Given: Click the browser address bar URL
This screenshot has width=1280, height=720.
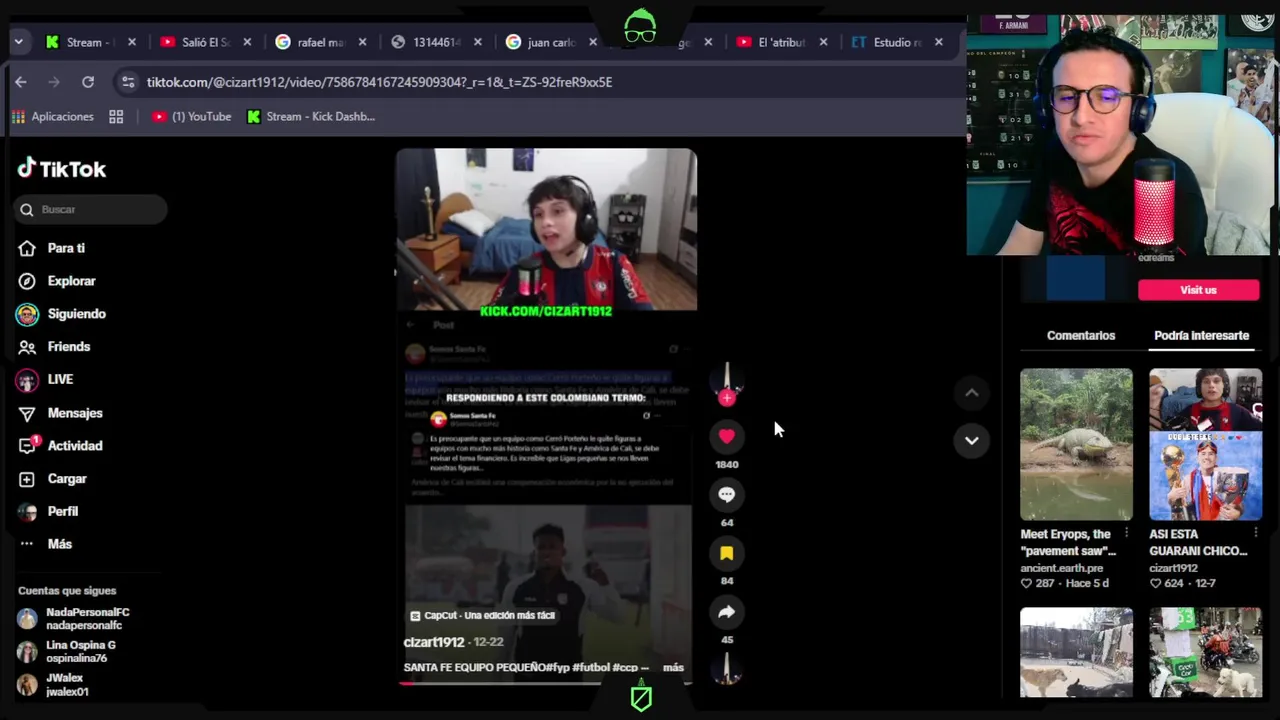Looking at the screenshot, I should (x=379, y=82).
